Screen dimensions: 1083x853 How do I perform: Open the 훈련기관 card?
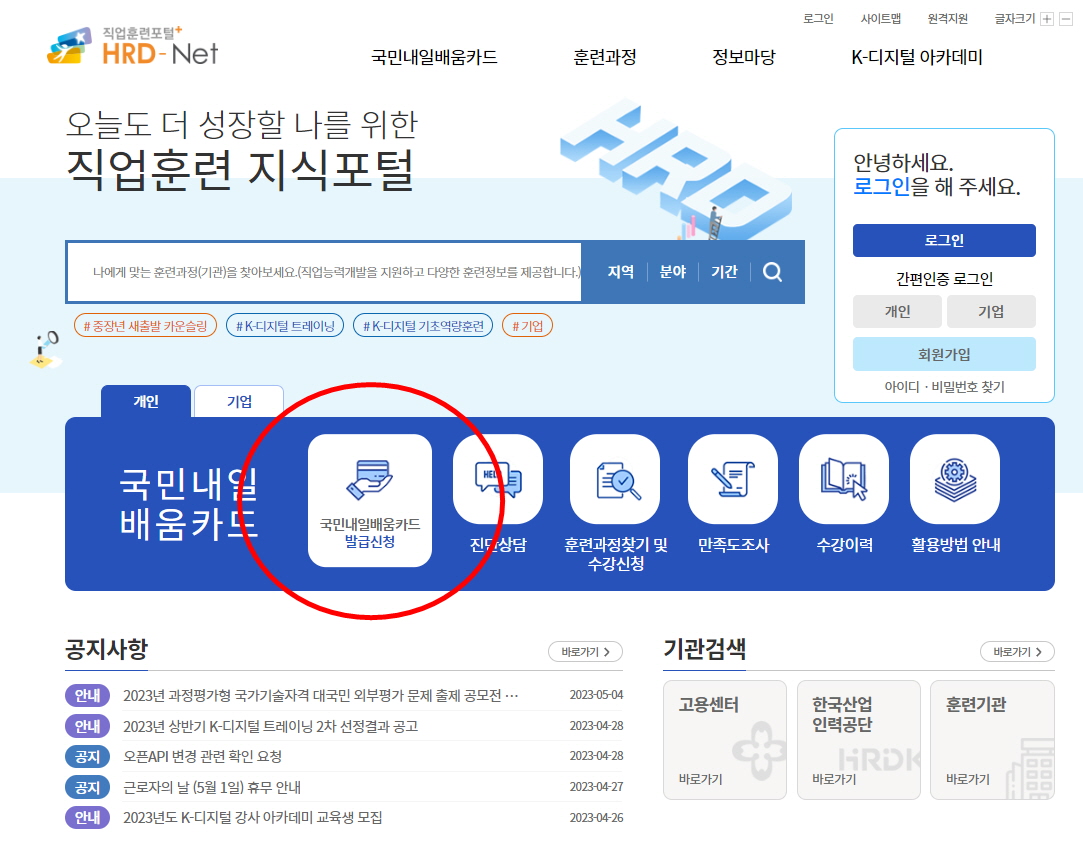(x=993, y=740)
